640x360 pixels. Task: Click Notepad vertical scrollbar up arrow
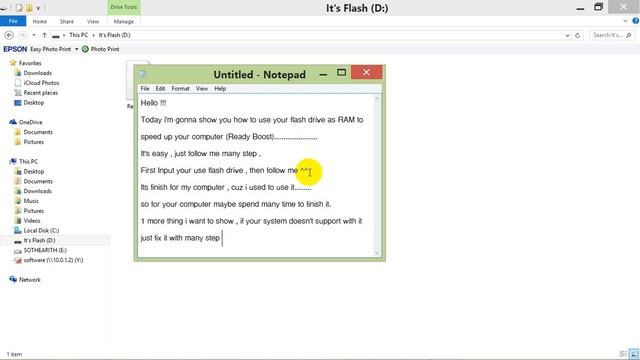coord(377,99)
